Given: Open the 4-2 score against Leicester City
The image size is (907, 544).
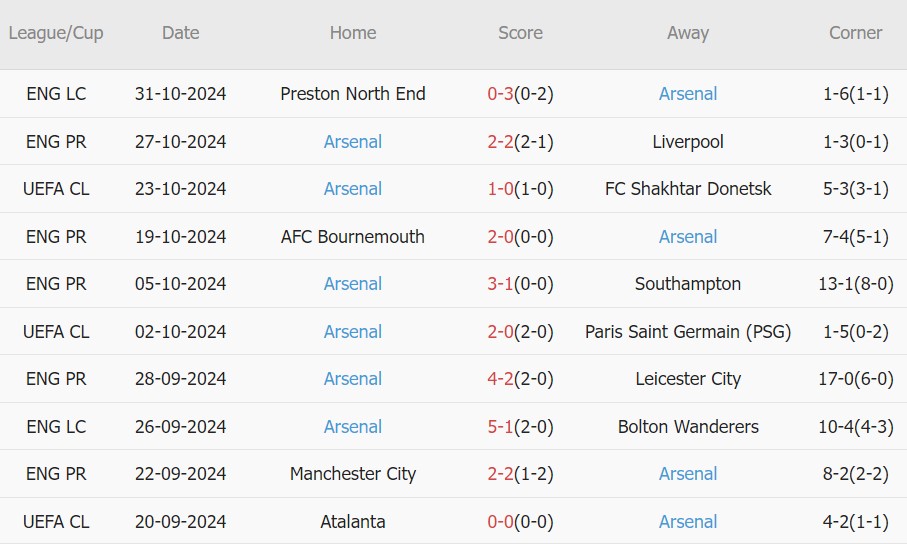Looking at the screenshot, I should tap(500, 379).
